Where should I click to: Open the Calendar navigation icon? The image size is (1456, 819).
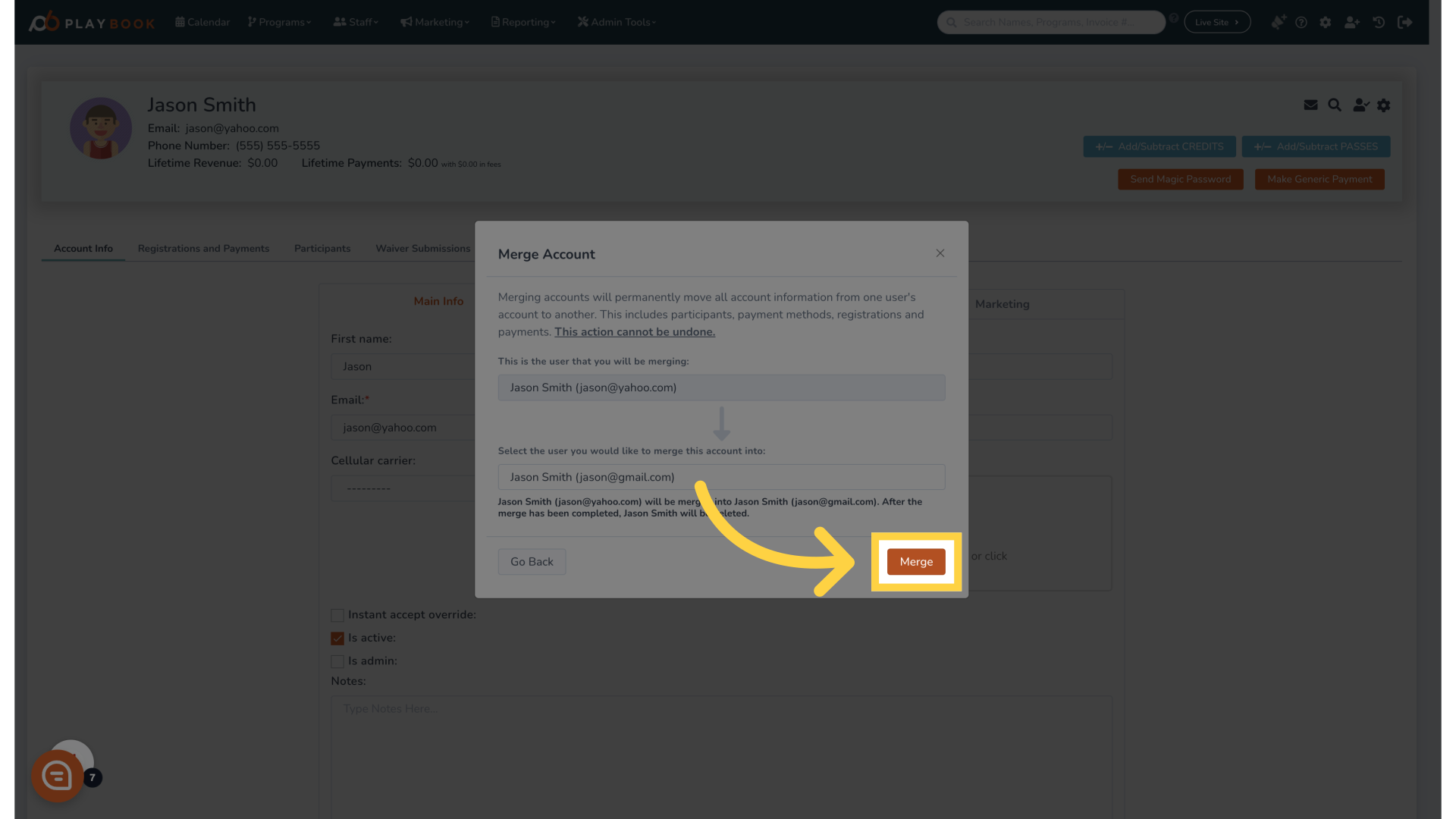(180, 22)
